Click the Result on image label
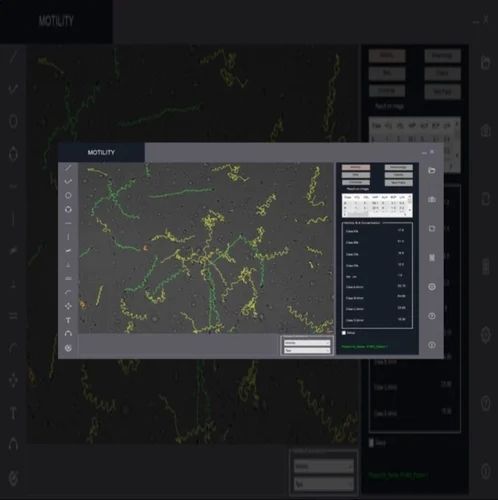 click(358, 189)
